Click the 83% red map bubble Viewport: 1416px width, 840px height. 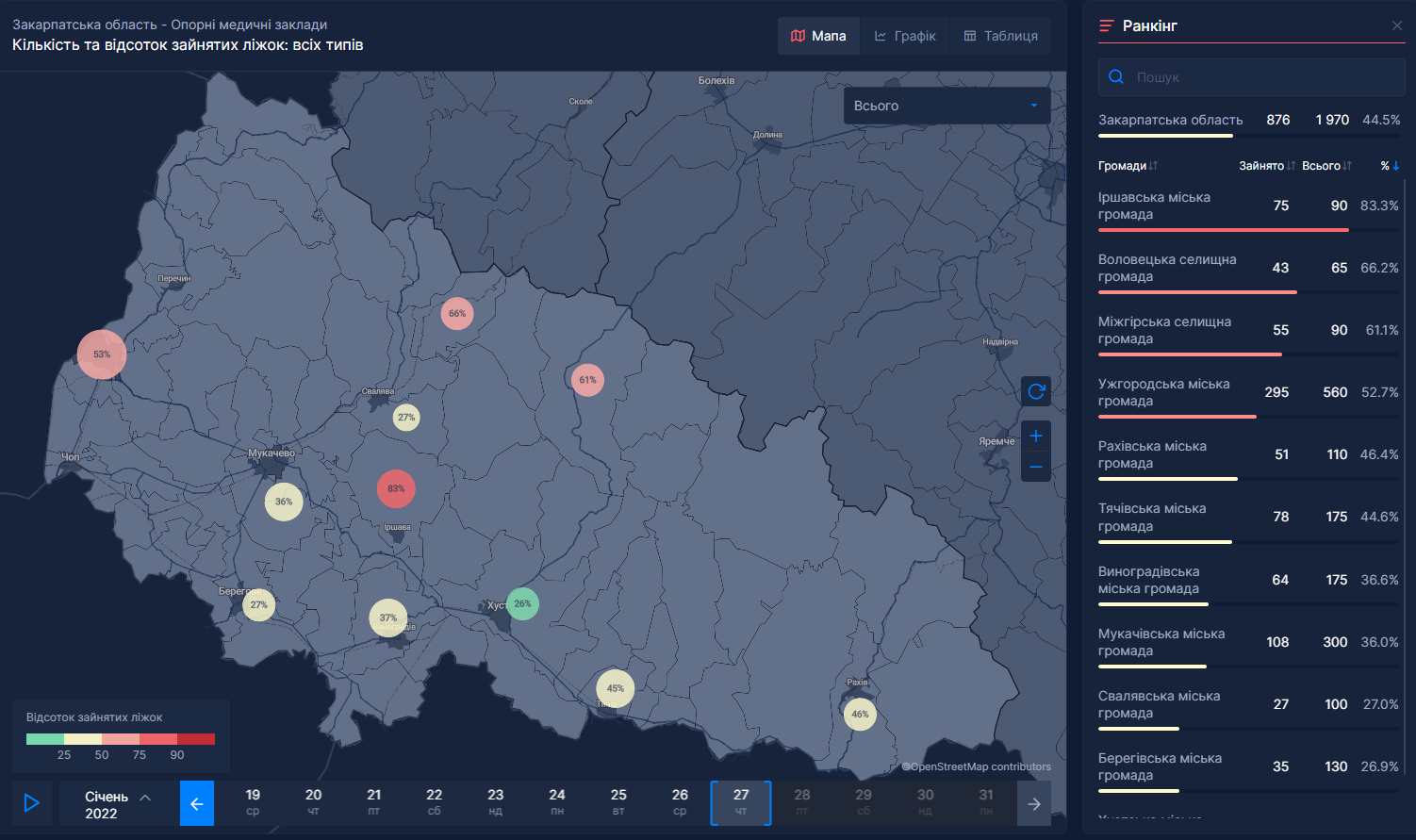[396, 488]
